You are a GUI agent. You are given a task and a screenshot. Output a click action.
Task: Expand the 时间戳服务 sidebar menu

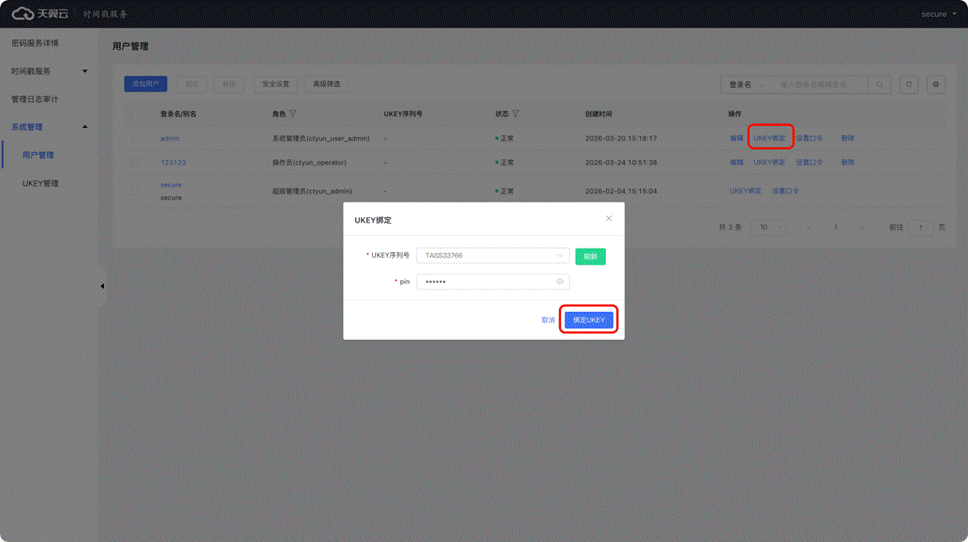pyautogui.click(x=49, y=71)
